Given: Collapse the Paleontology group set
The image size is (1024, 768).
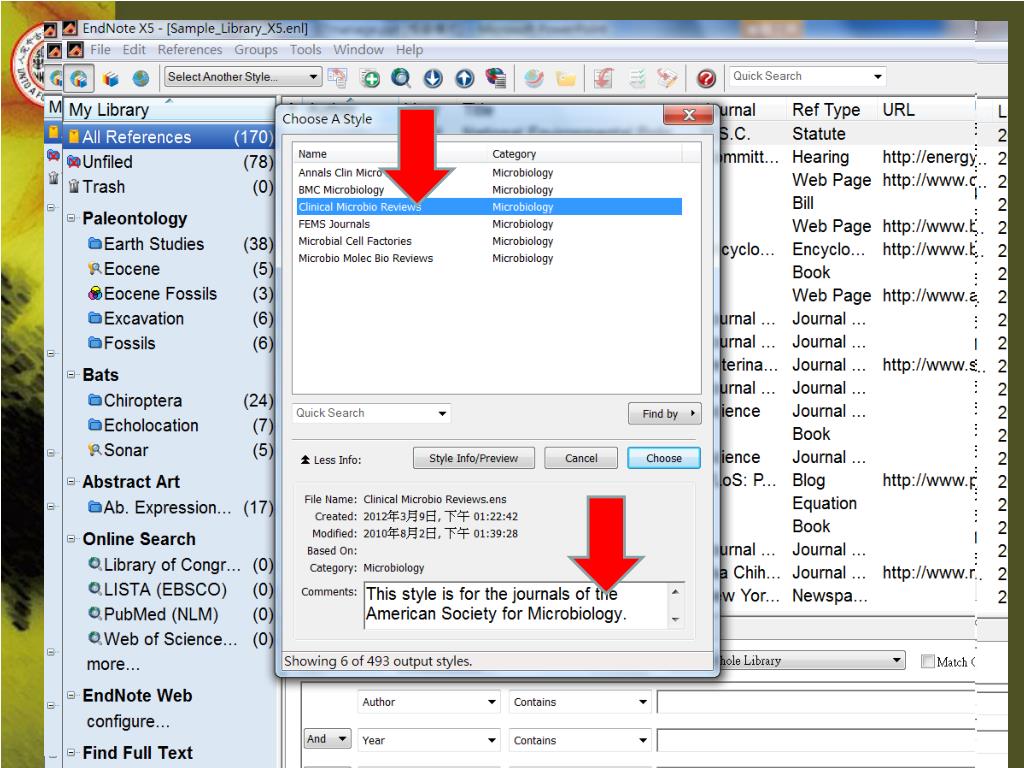Looking at the screenshot, I should [x=71, y=218].
